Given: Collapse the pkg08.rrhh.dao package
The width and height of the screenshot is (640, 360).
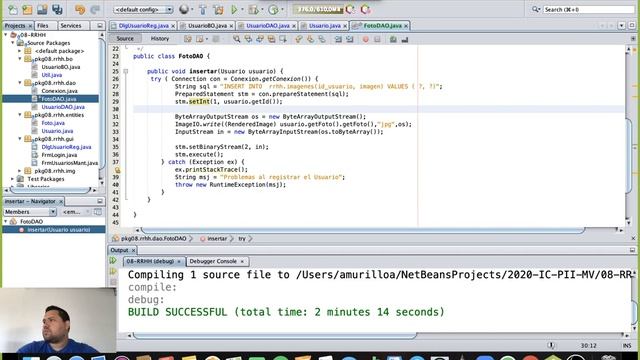Looking at the screenshot, I should [x=20, y=83].
